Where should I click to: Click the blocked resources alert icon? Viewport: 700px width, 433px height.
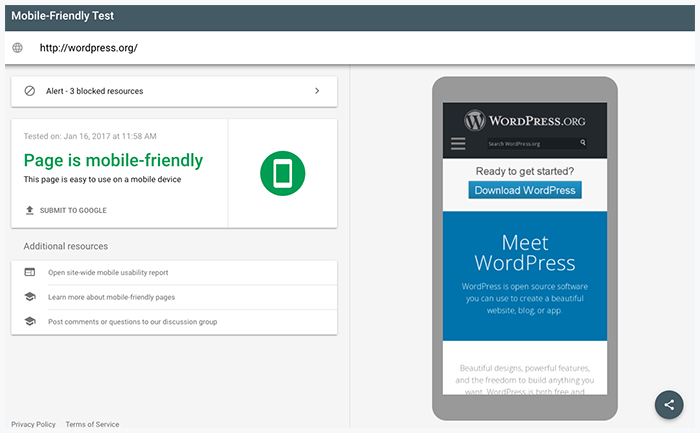pyautogui.click(x=30, y=91)
